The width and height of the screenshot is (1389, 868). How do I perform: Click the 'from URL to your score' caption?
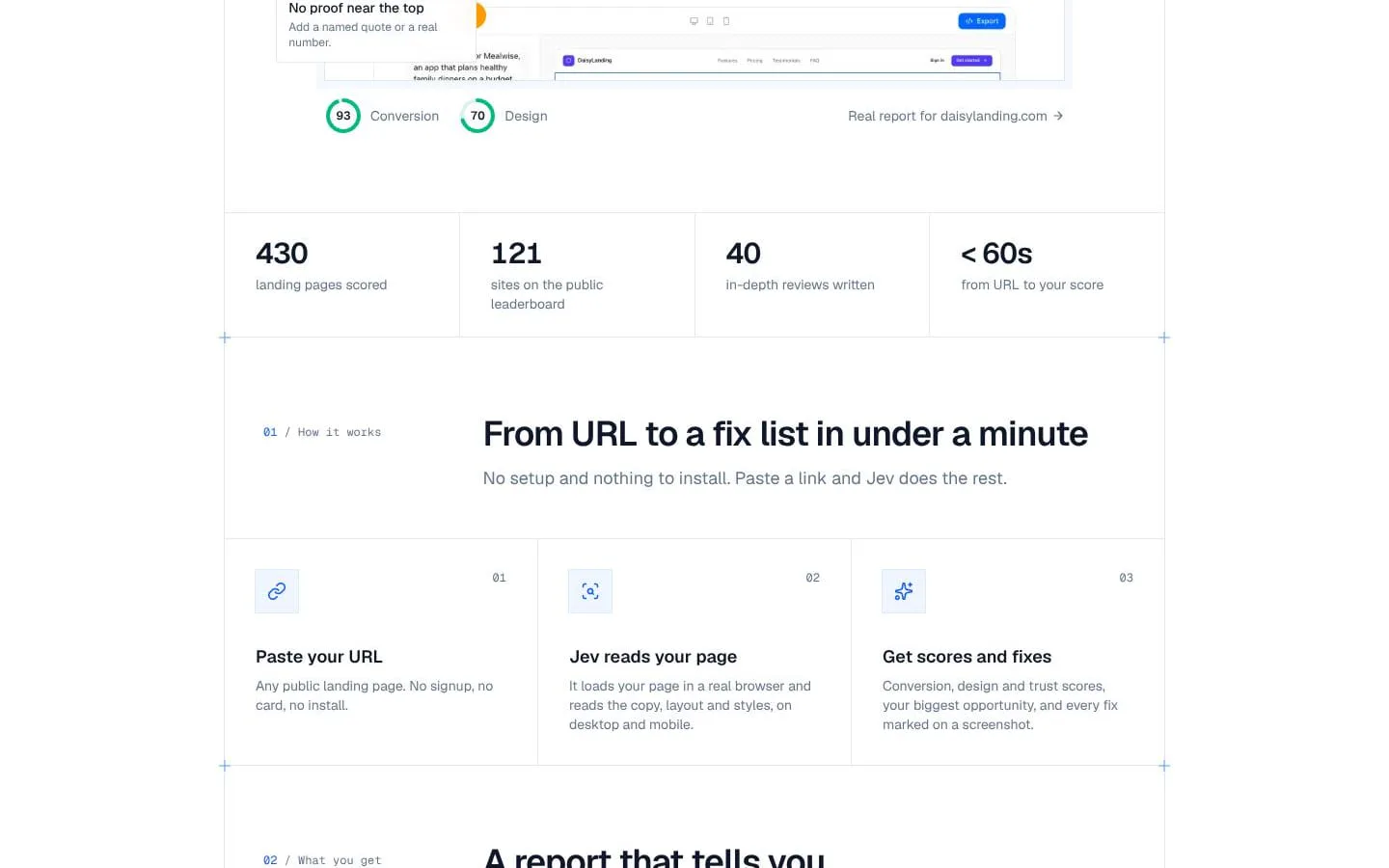click(1032, 285)
